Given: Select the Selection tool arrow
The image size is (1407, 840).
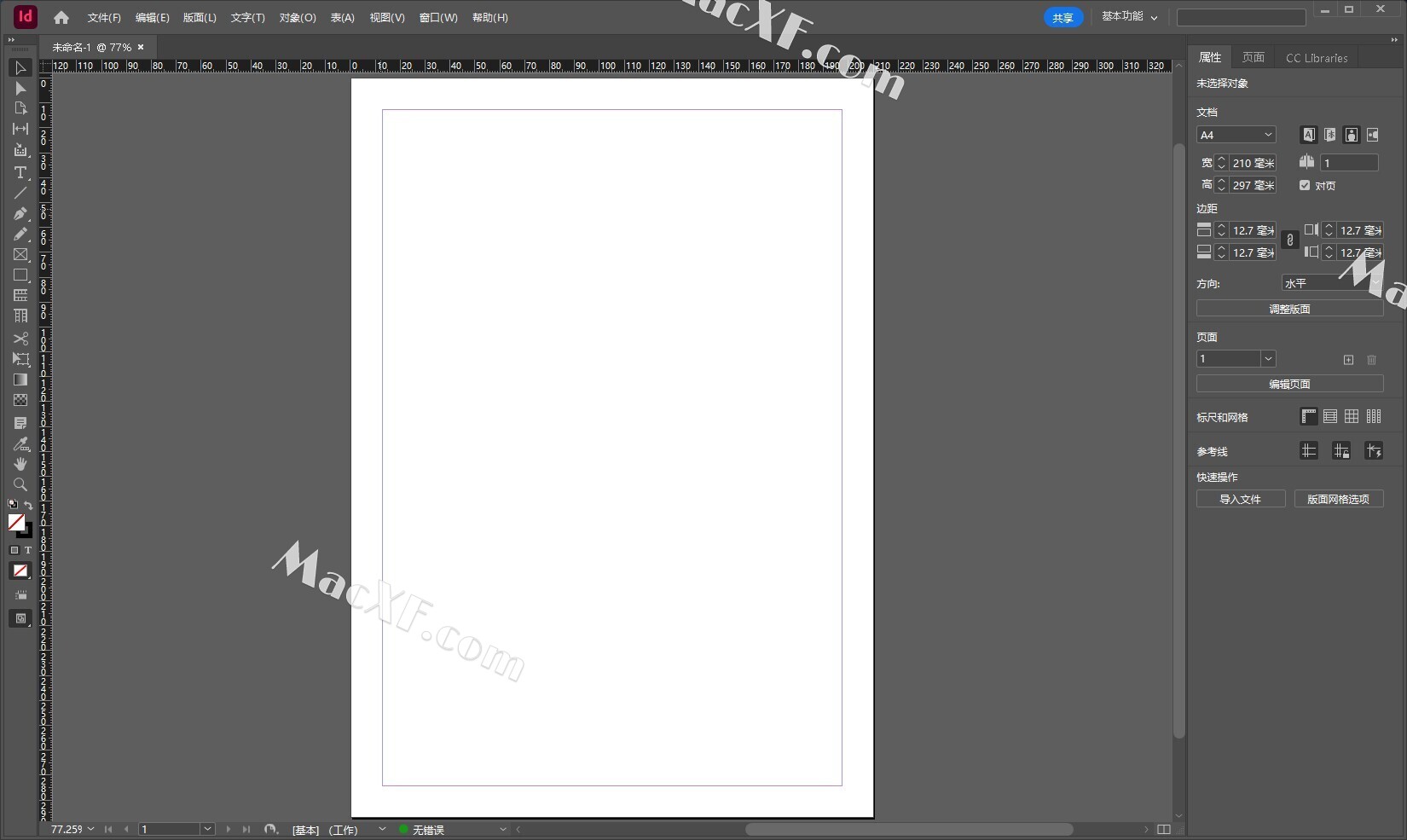Looking at the screenshot, I should pyautogui.click(x=20, y=67).
